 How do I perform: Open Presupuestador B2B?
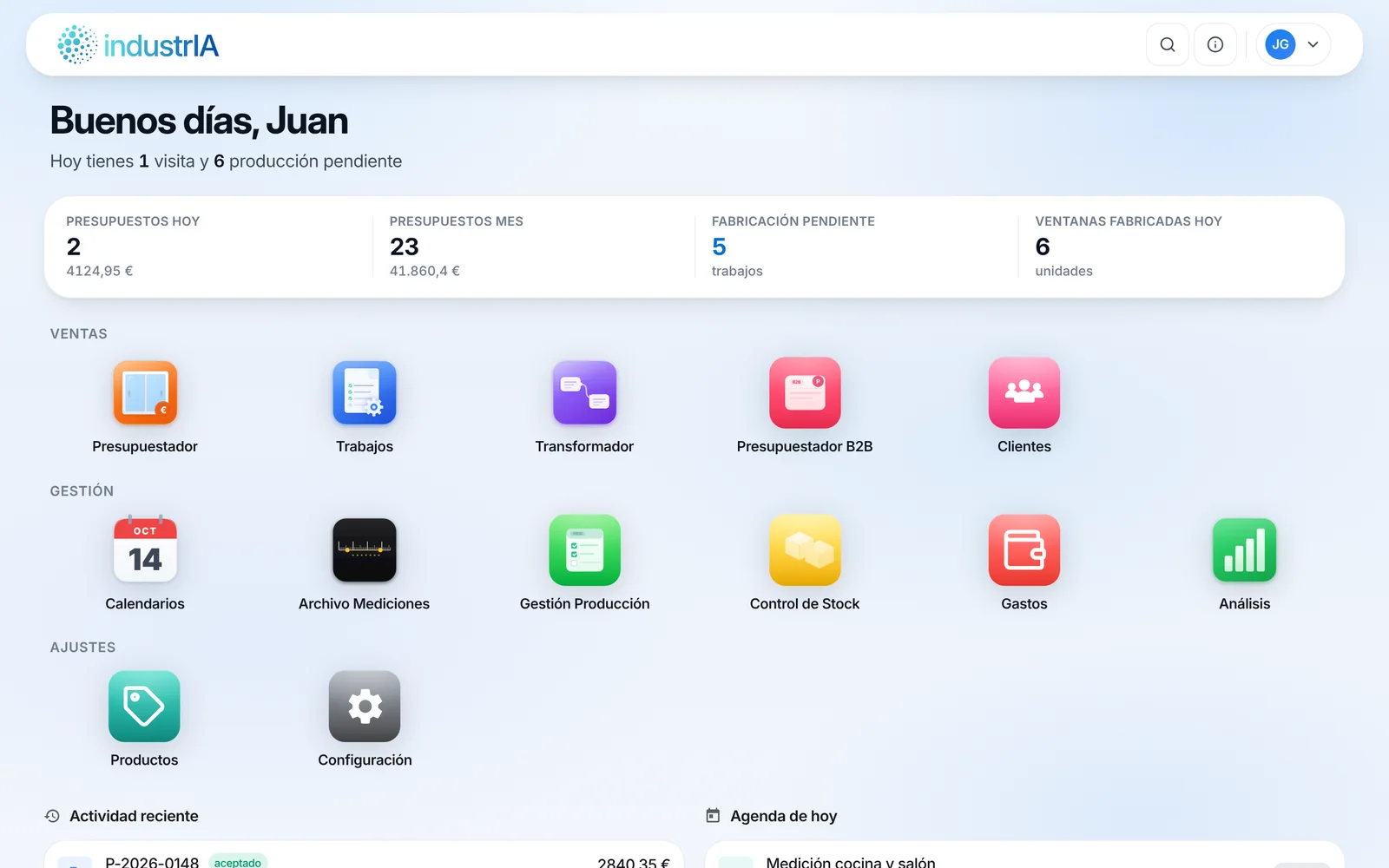[x=805, y=392]
